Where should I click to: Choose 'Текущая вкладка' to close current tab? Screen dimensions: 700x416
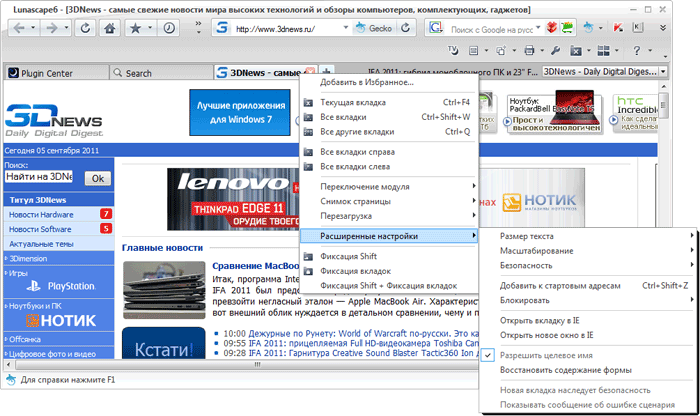[x=389, y=102]
